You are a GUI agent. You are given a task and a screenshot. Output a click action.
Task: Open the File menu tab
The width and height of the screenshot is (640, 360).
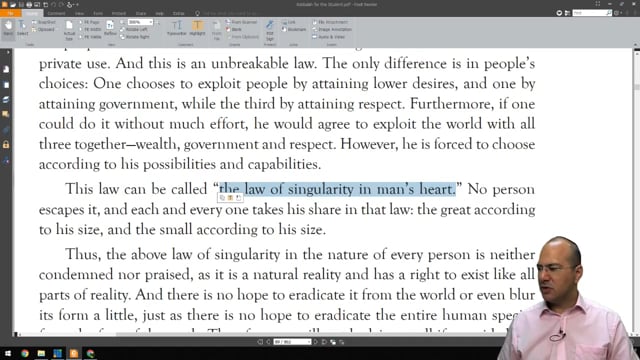pos(10,13)
